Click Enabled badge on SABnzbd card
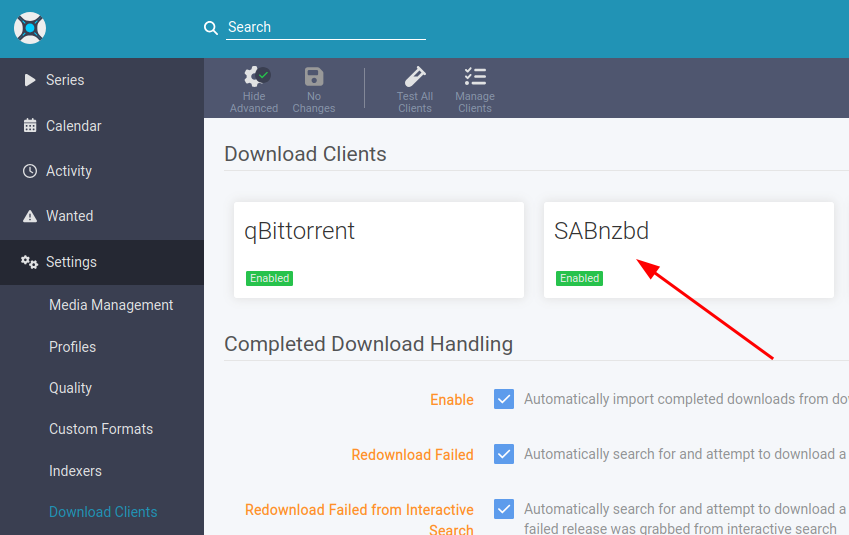This screenshot has height=535, width=849. [579, 278]
